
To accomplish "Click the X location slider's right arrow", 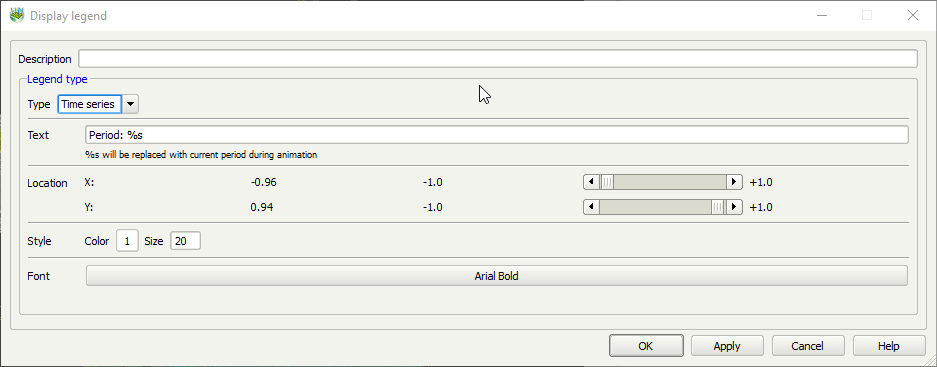I will pyautogui.click(x=734, y=182).
